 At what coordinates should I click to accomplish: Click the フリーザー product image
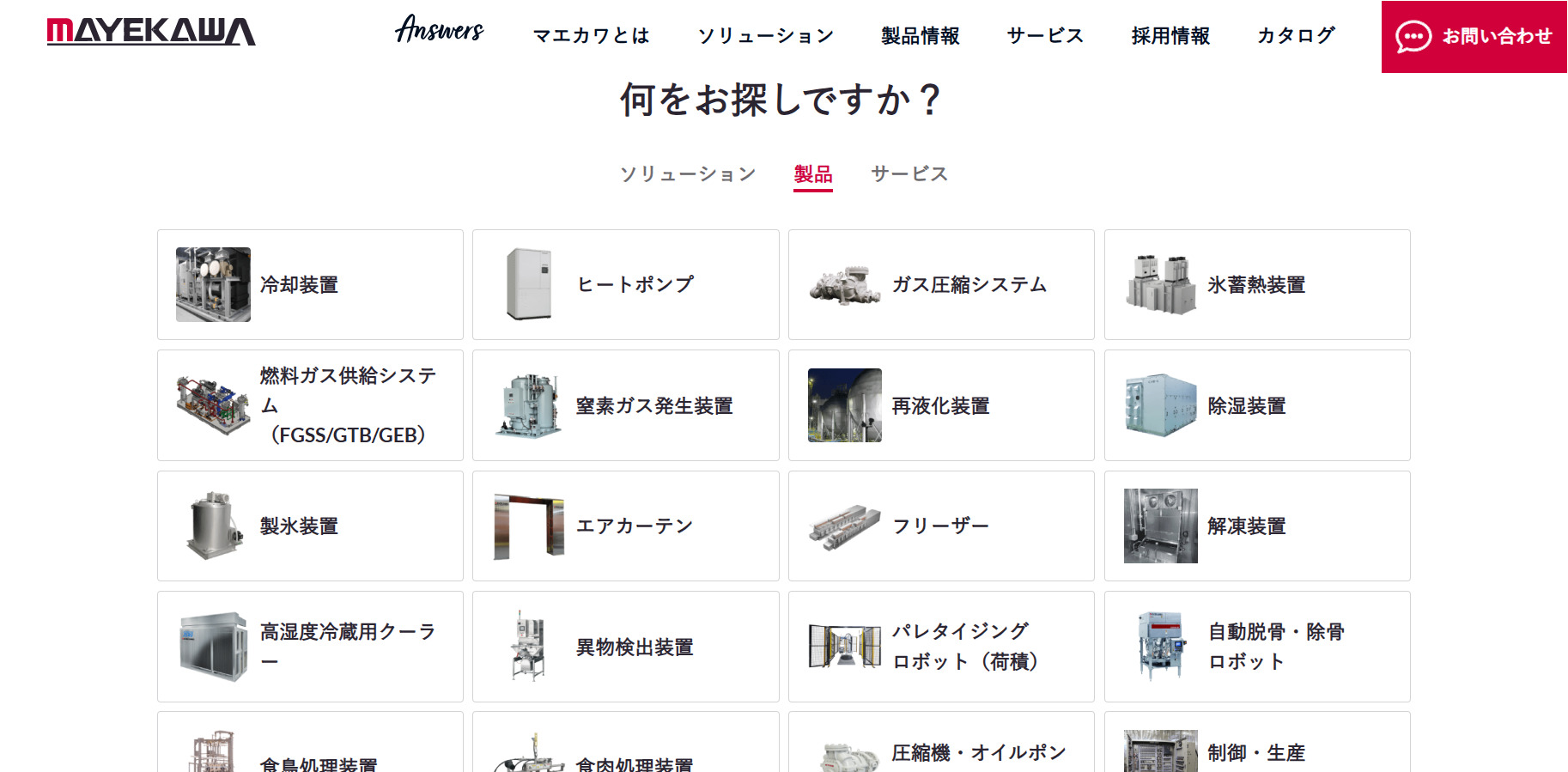tap(845, 526)
